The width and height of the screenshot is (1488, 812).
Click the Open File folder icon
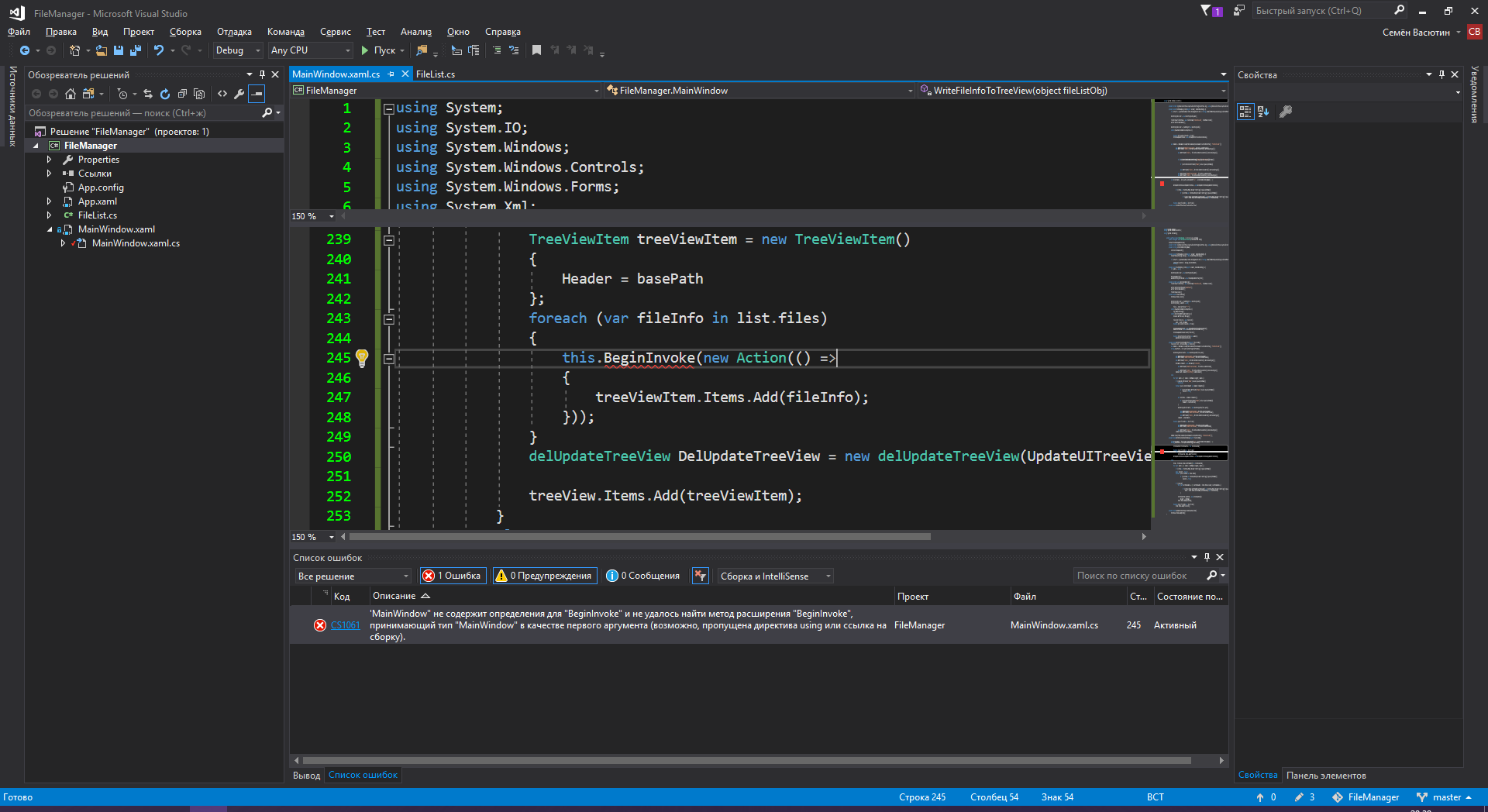click(x=102, y=50)
